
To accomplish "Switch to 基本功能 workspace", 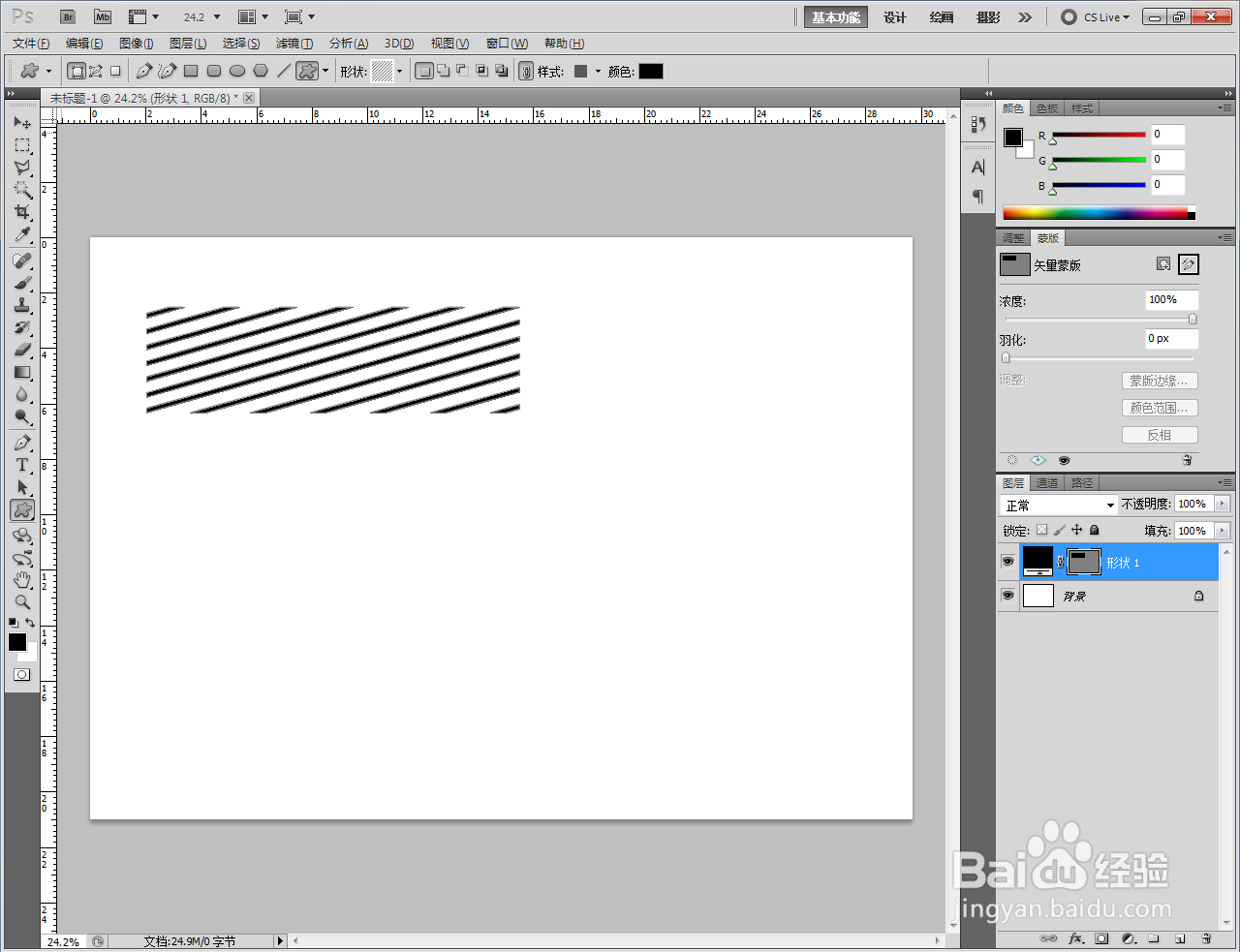I will click(x=836, y=17).
